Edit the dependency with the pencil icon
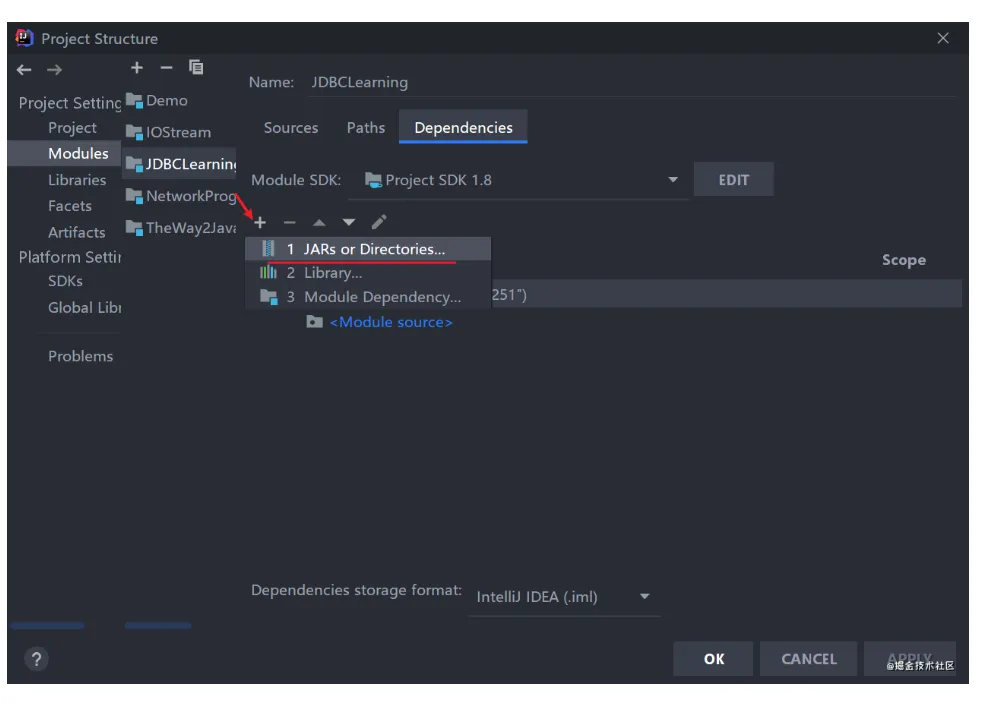Screen dimensions: 985x708 (379, 222)
